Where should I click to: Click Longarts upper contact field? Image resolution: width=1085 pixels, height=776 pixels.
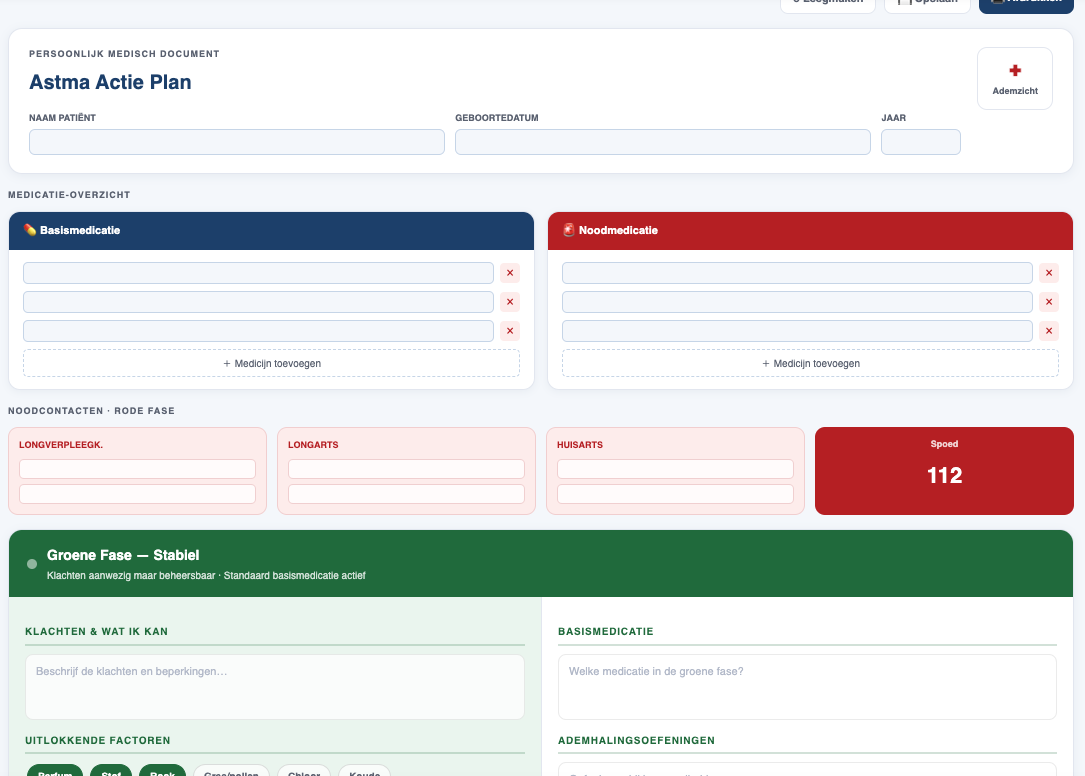coord(406,469)
